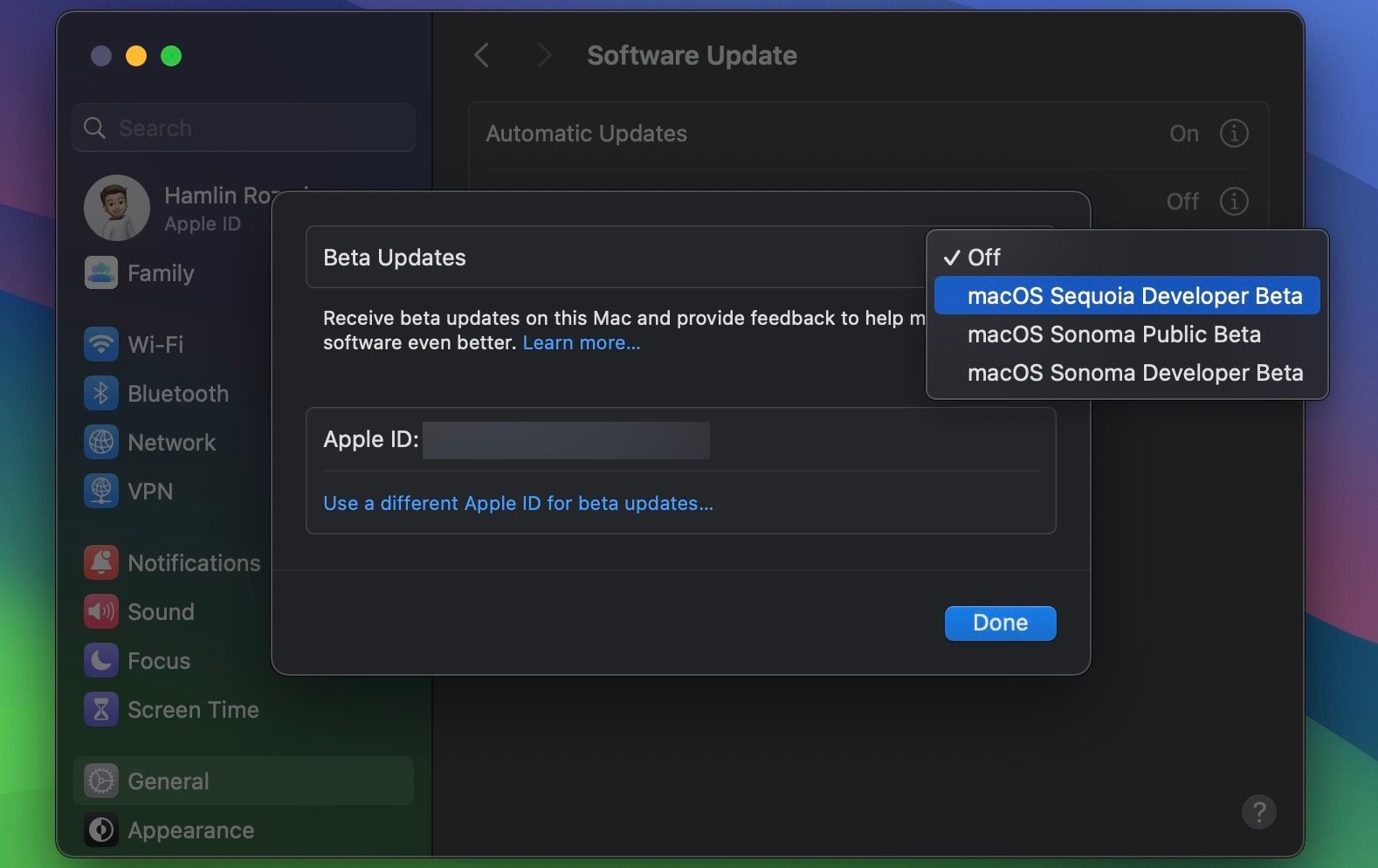Click the green zoom window button
This screenshot has height=868, width=1378.
[171, 56]
